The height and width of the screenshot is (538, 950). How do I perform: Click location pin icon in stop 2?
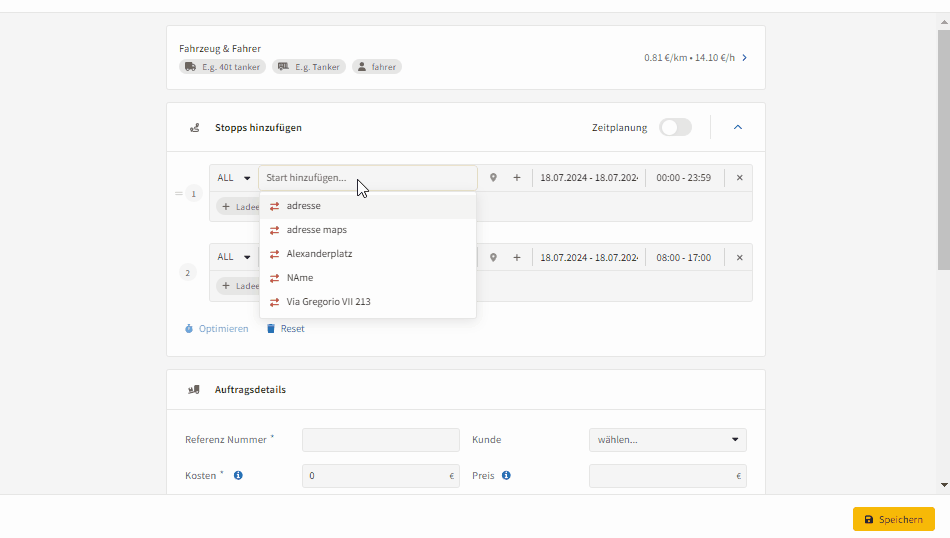(x=493, y=258)
